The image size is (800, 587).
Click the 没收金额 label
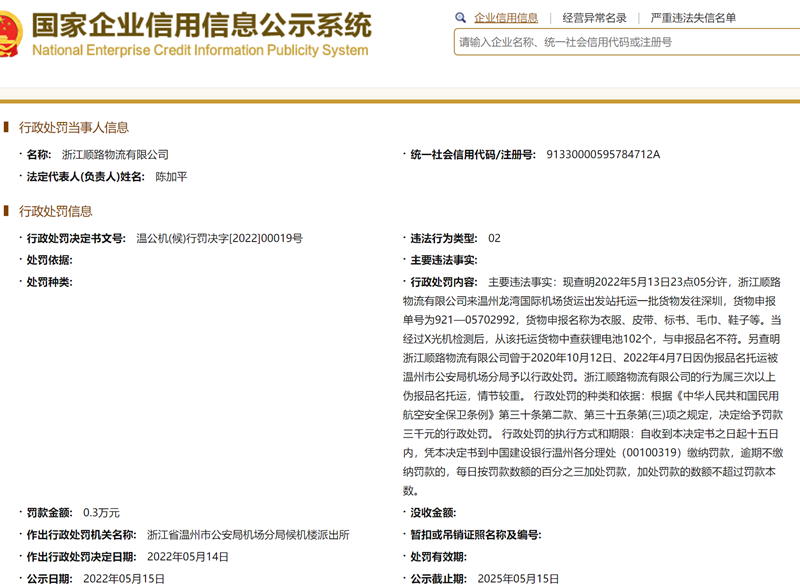(433, 513)
